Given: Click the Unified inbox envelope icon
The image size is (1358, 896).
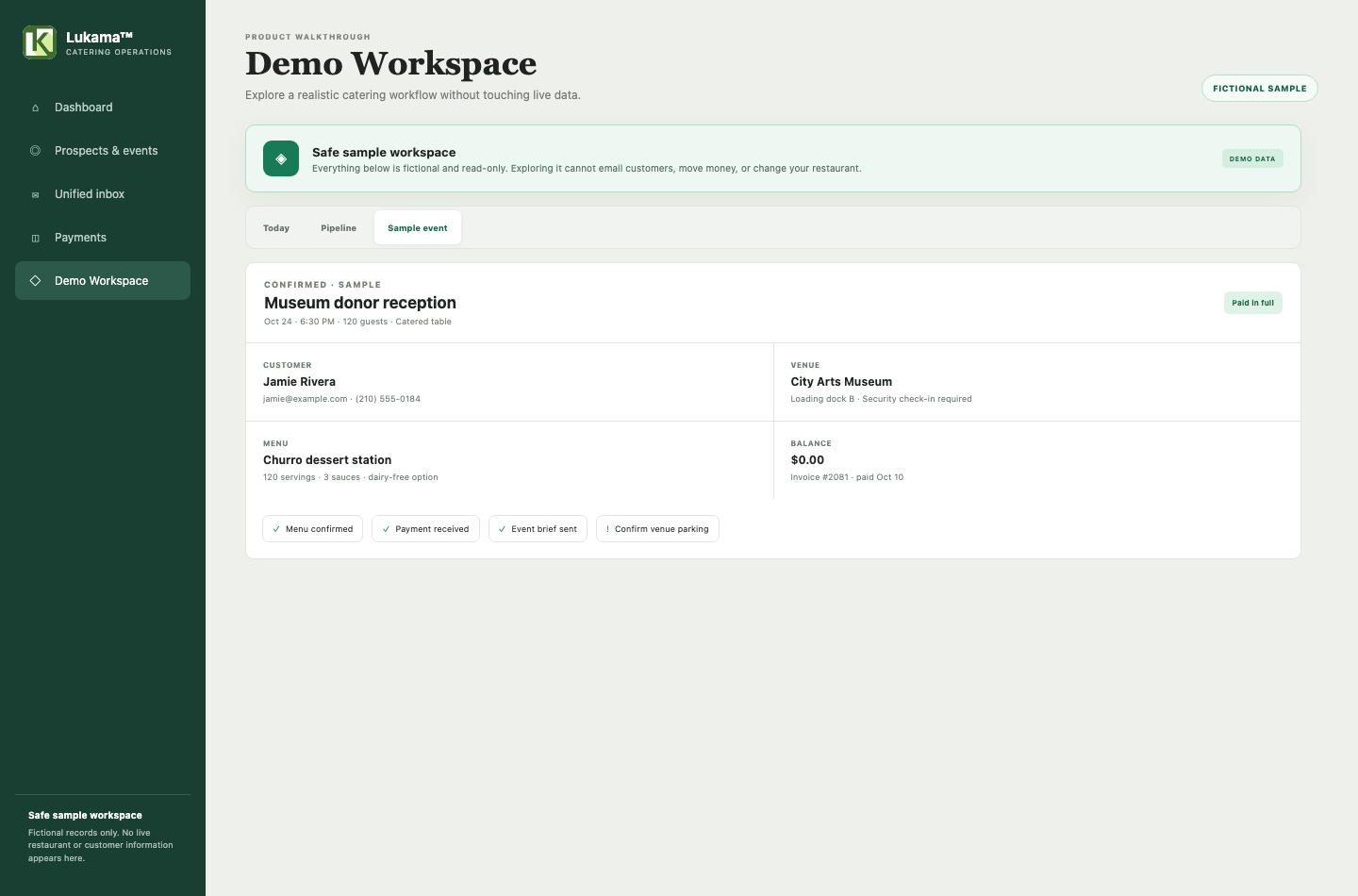Looking at the screenshot, I should click(x=36, y=195).
